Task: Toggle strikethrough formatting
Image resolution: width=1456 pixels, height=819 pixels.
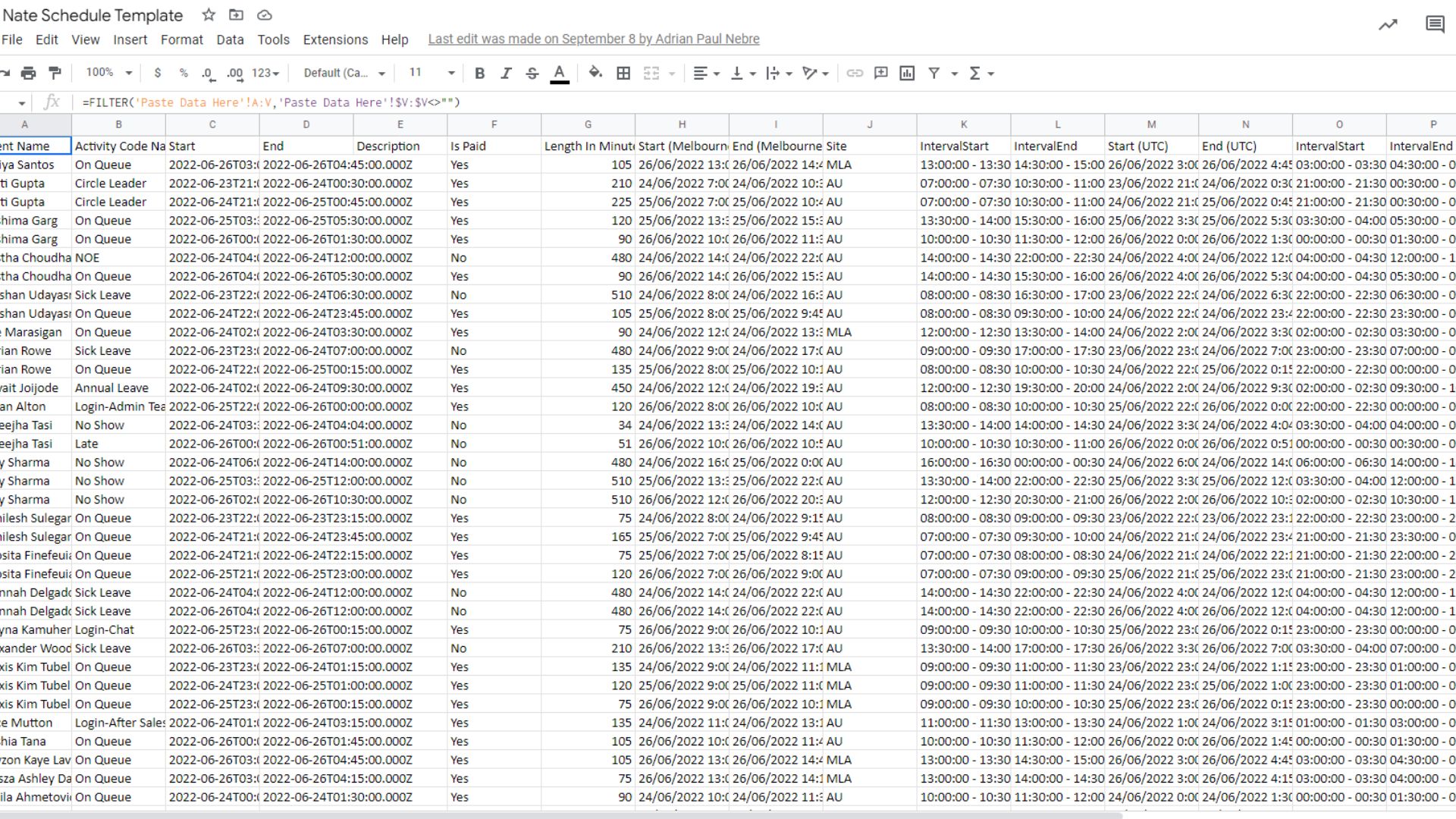Action: (x=532, y=73)
